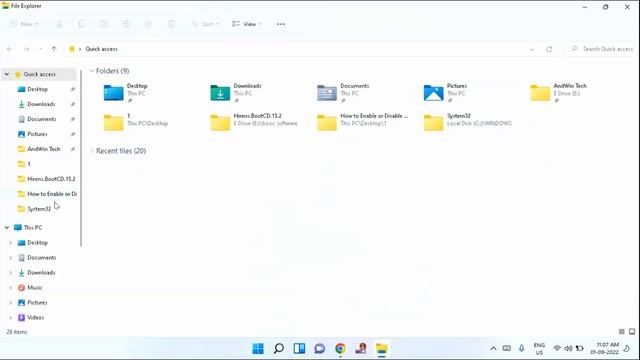Expand Music under This PC

click(x=11, y=287)
